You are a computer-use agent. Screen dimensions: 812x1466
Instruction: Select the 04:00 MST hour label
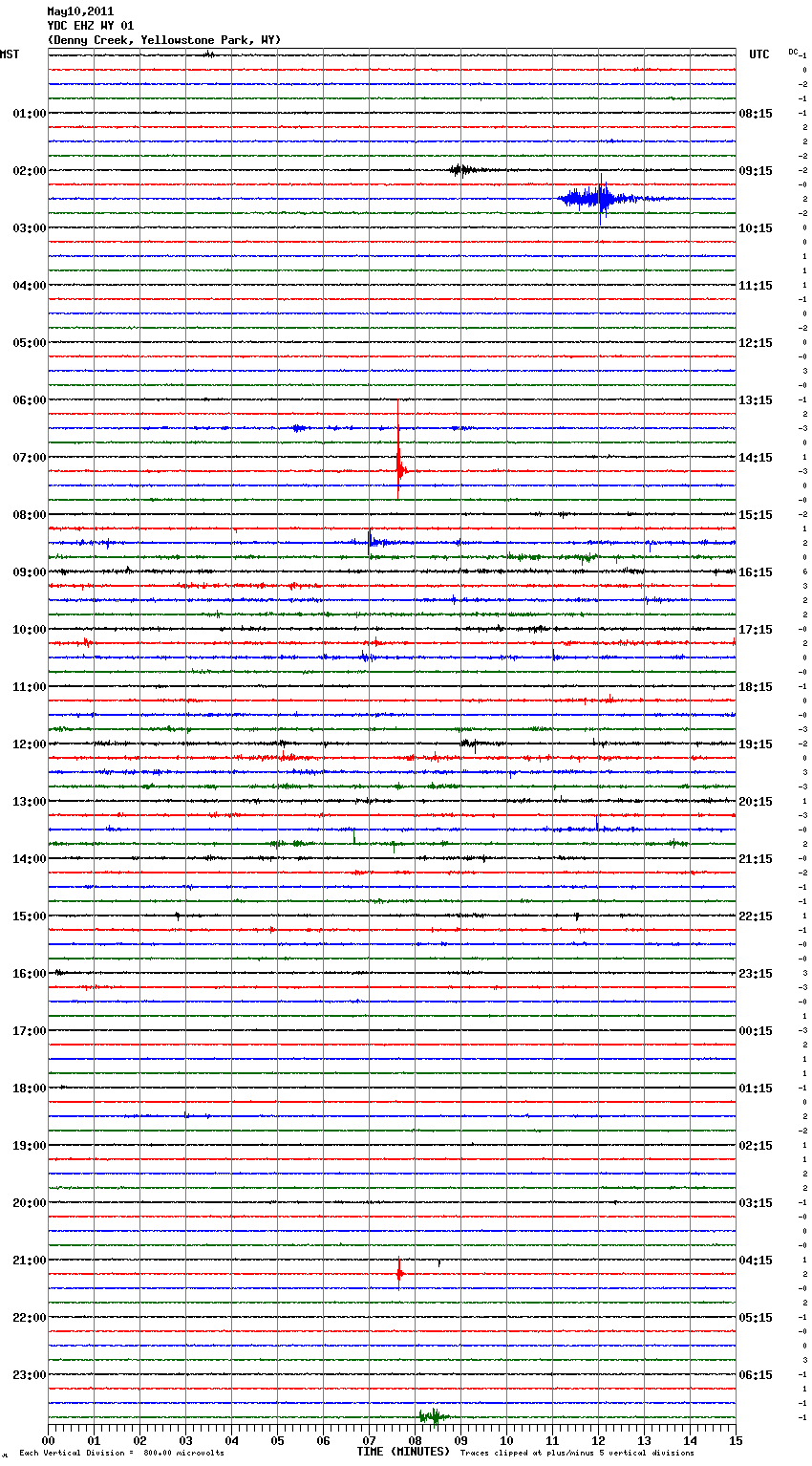click(x=30, y=286)
